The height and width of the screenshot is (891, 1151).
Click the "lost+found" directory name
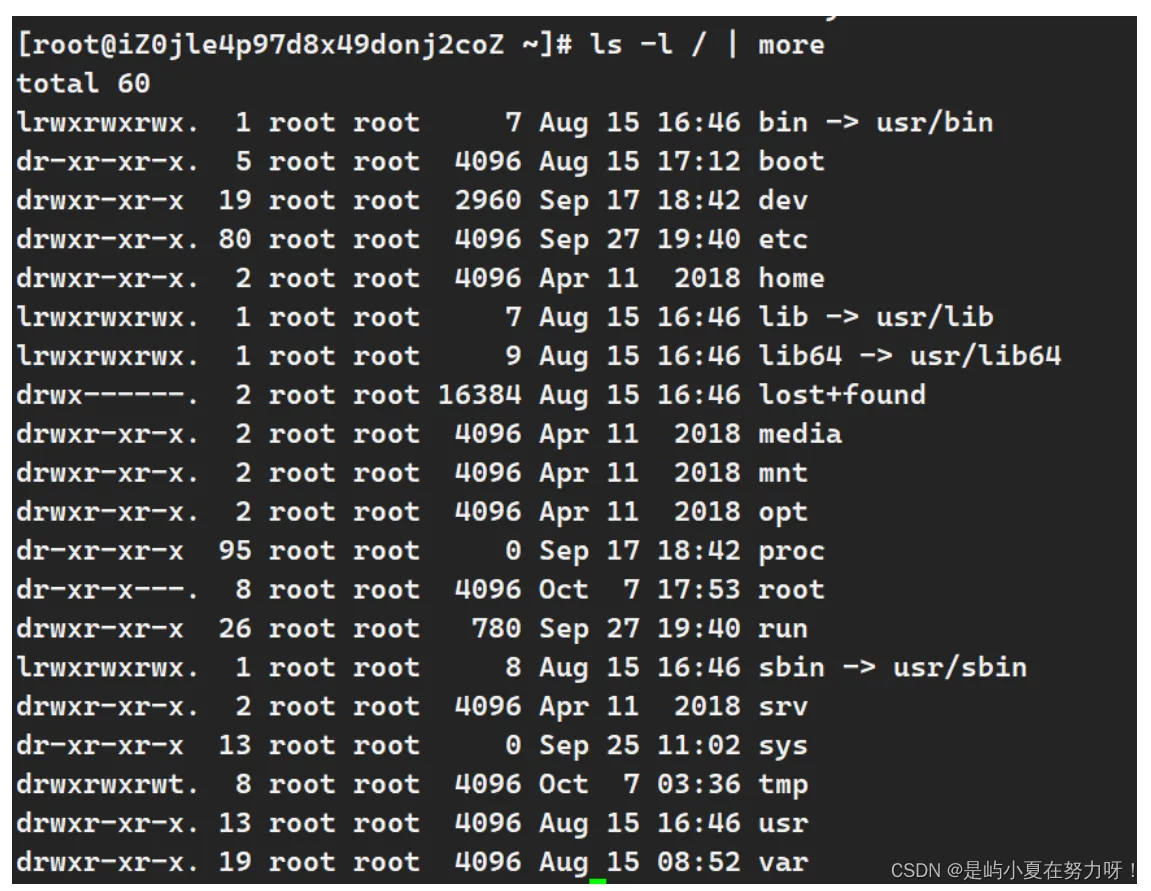click(841, 395)
